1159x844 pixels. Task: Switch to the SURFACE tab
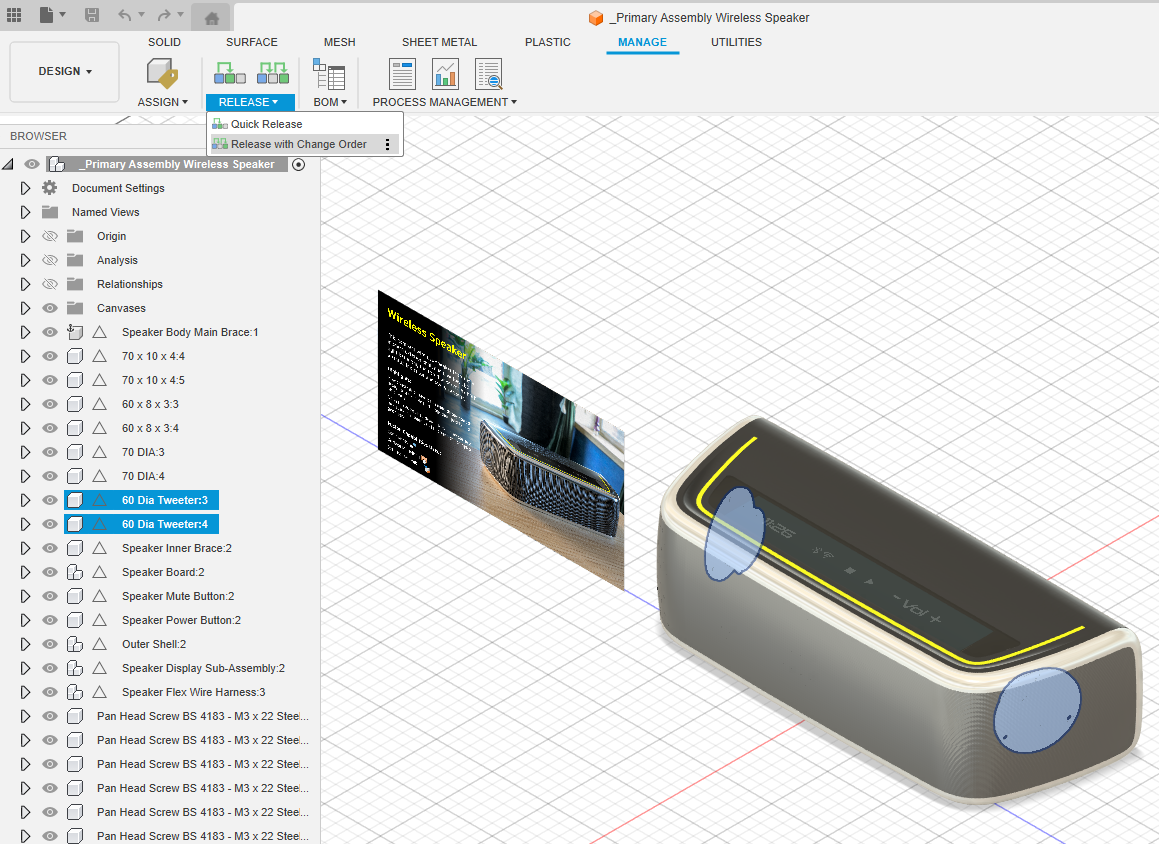pyautogui.click(x=251, y=42)
